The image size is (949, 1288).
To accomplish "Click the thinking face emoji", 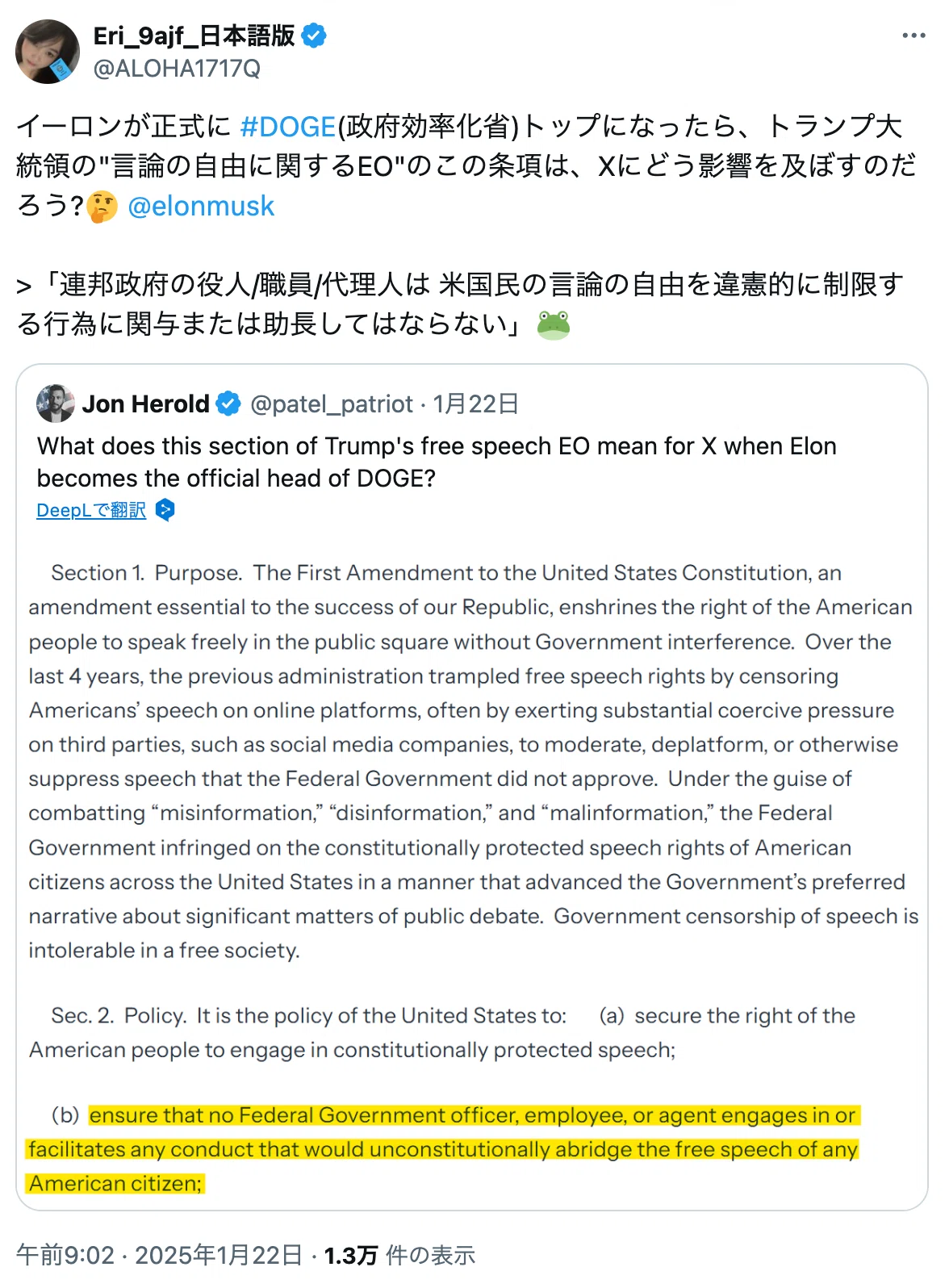I will 102,207.
